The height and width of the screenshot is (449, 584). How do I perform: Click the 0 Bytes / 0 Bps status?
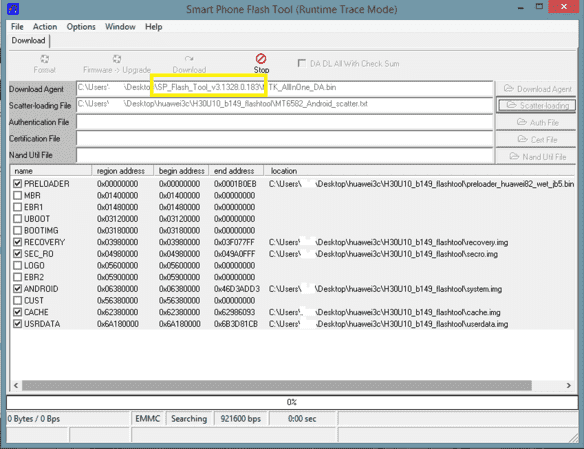point(34,418)
